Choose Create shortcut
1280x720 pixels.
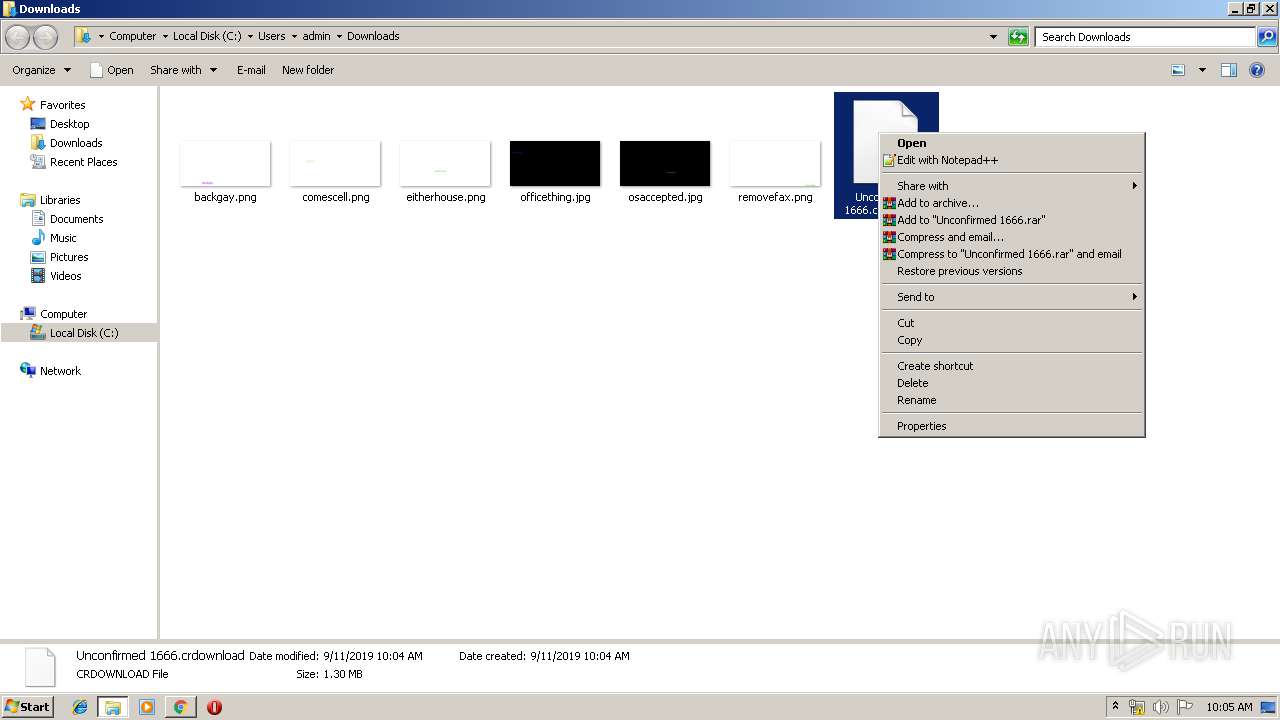[1011, 366]
